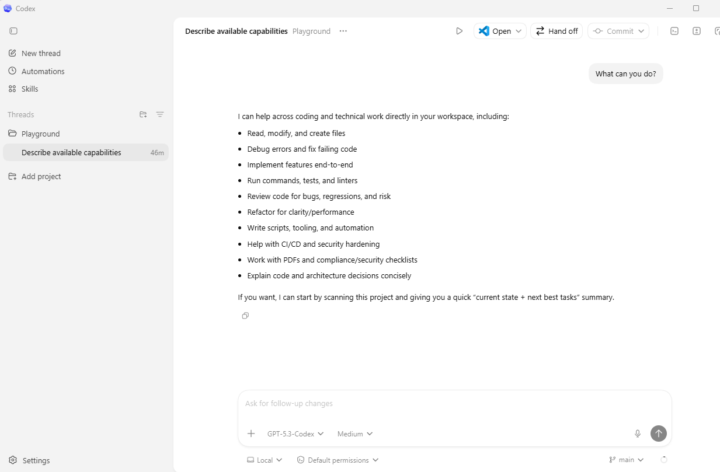720x472 pixels.
Task: Start a New thread
Action: click(41, 53)
